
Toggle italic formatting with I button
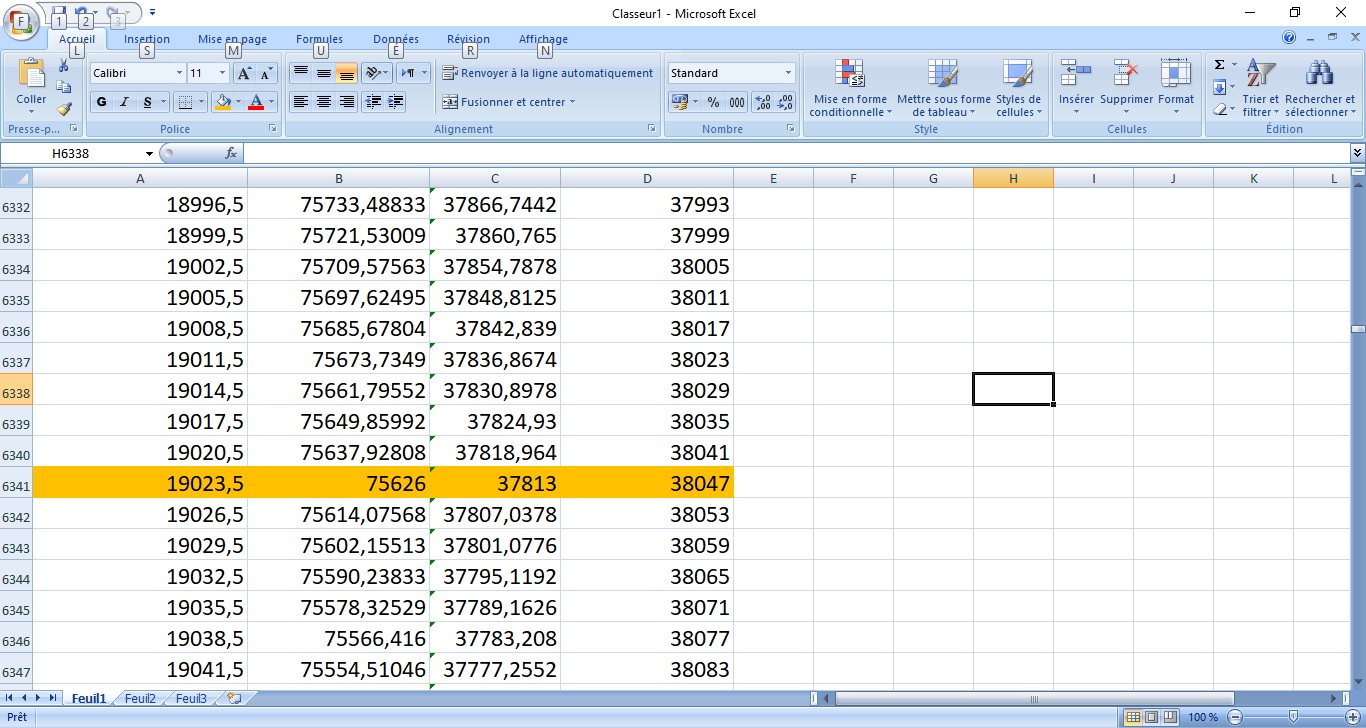point(125,102)
